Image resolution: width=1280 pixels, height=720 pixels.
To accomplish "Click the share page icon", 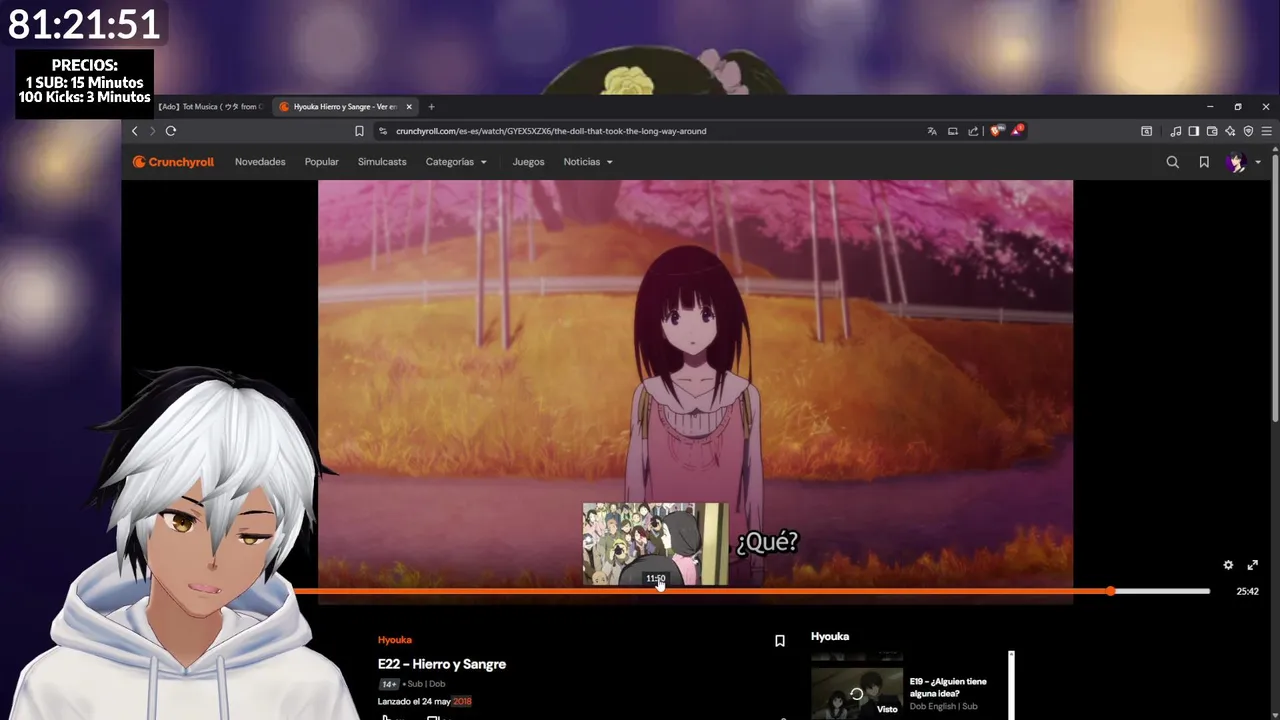I will pos(973,131).
